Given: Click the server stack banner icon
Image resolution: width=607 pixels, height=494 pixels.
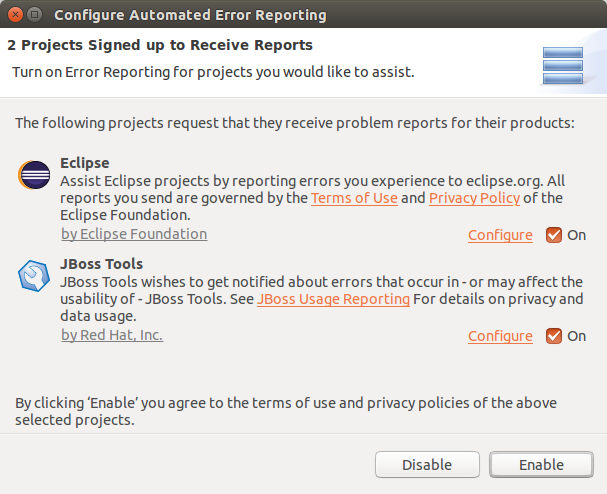Looking at the screenshot, I should coord(561,65).
